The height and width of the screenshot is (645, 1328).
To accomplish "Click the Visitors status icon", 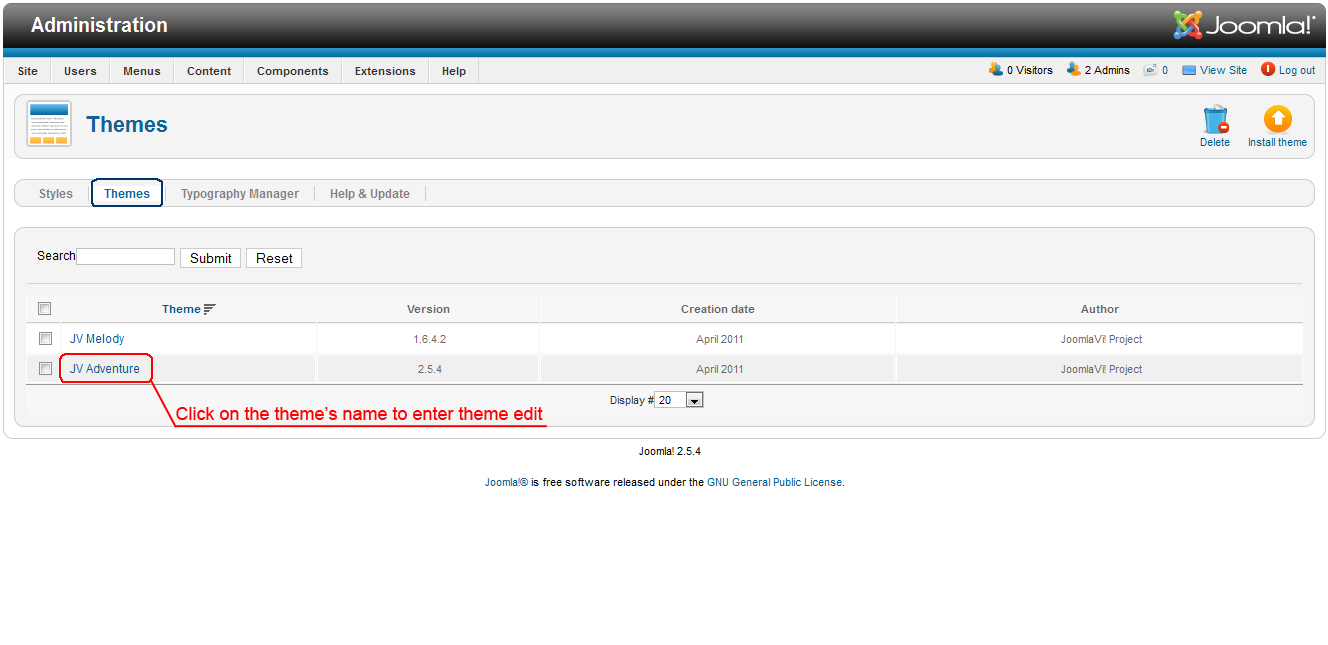I will (x=995, y=70).
